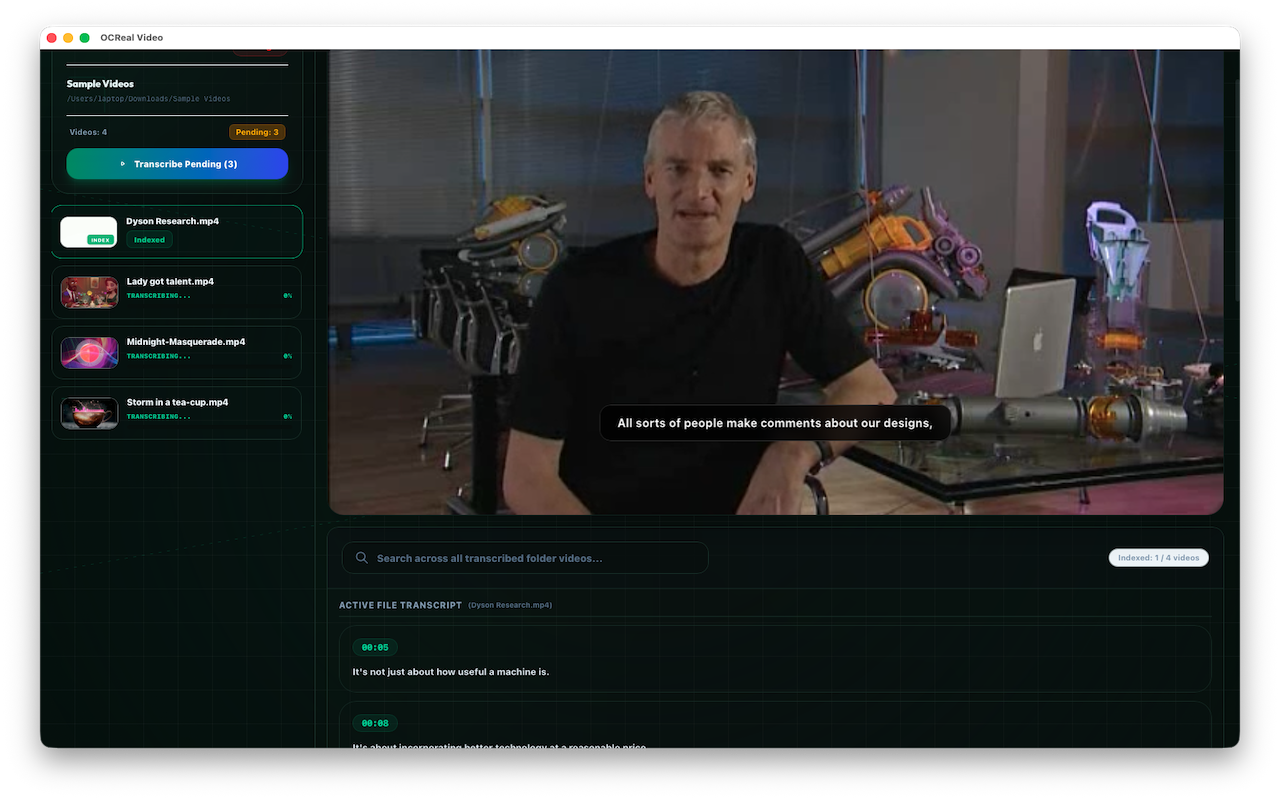Click the Active File Transcript heading
Viewport: 1280px width, 800px height.
[400, 605]
